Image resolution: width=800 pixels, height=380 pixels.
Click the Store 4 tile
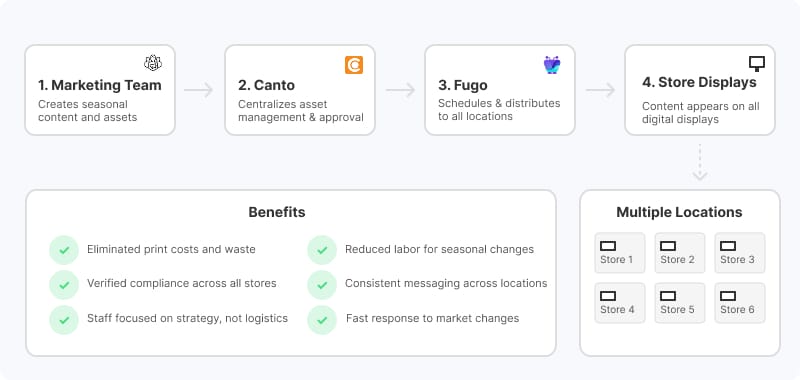619,303
